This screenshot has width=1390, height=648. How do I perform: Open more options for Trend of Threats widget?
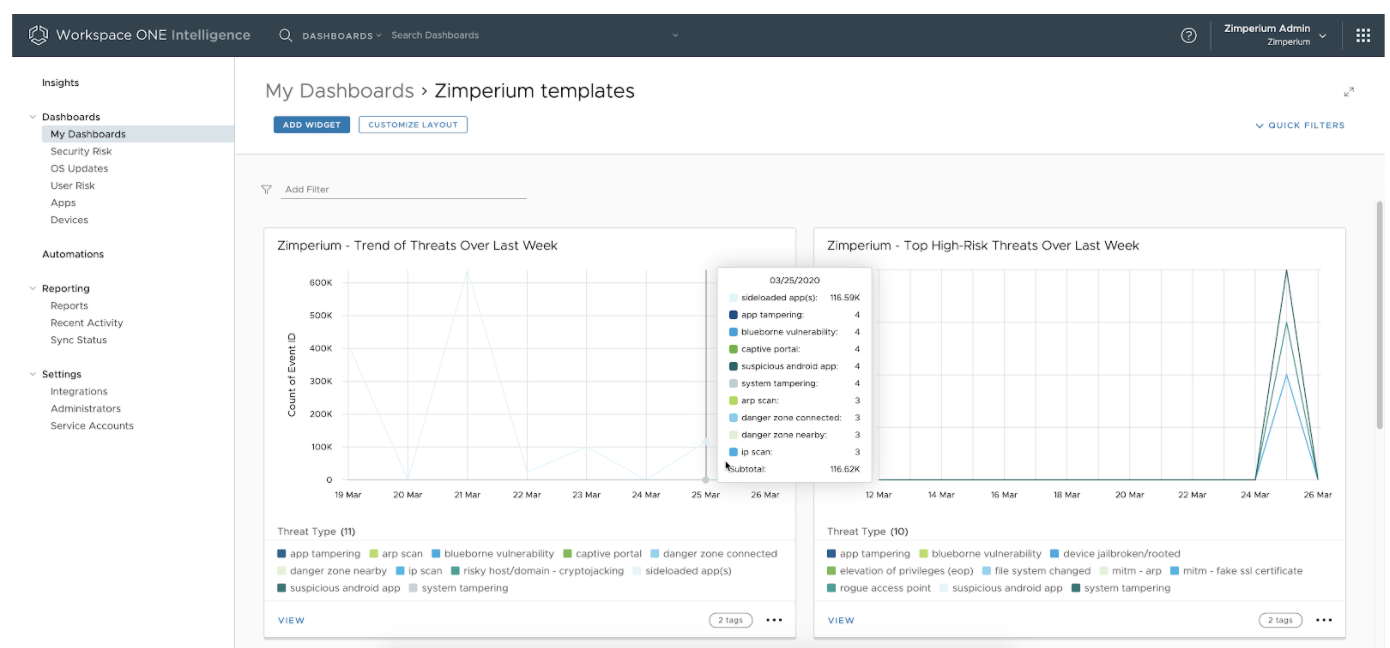pos(774,620)
